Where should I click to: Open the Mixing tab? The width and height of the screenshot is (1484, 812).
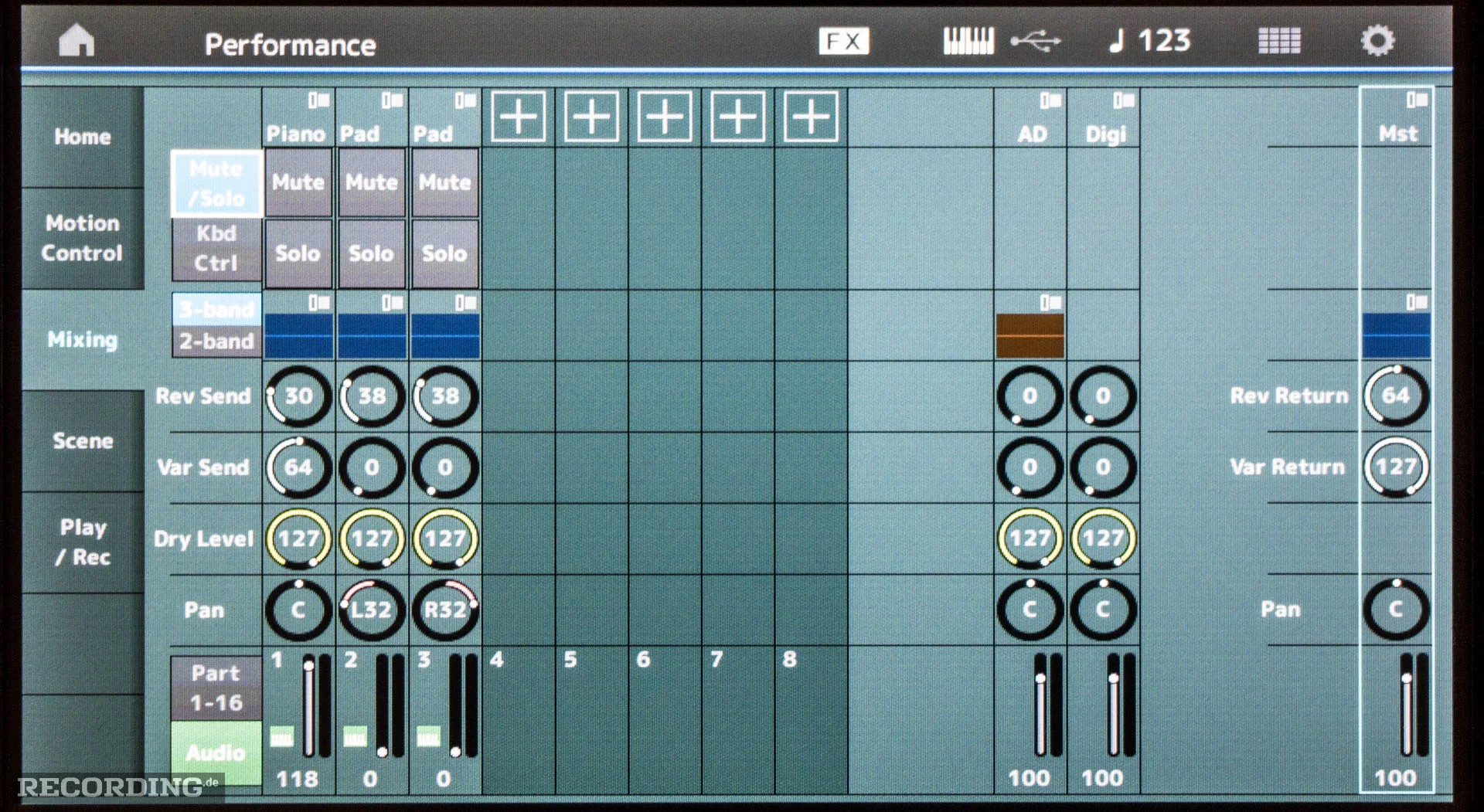pyautogui.click(x=83, y=340)
